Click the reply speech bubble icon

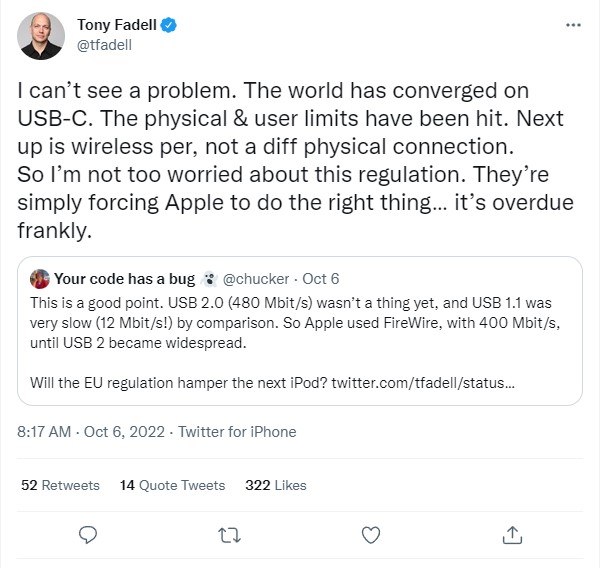tap(87, 533)
